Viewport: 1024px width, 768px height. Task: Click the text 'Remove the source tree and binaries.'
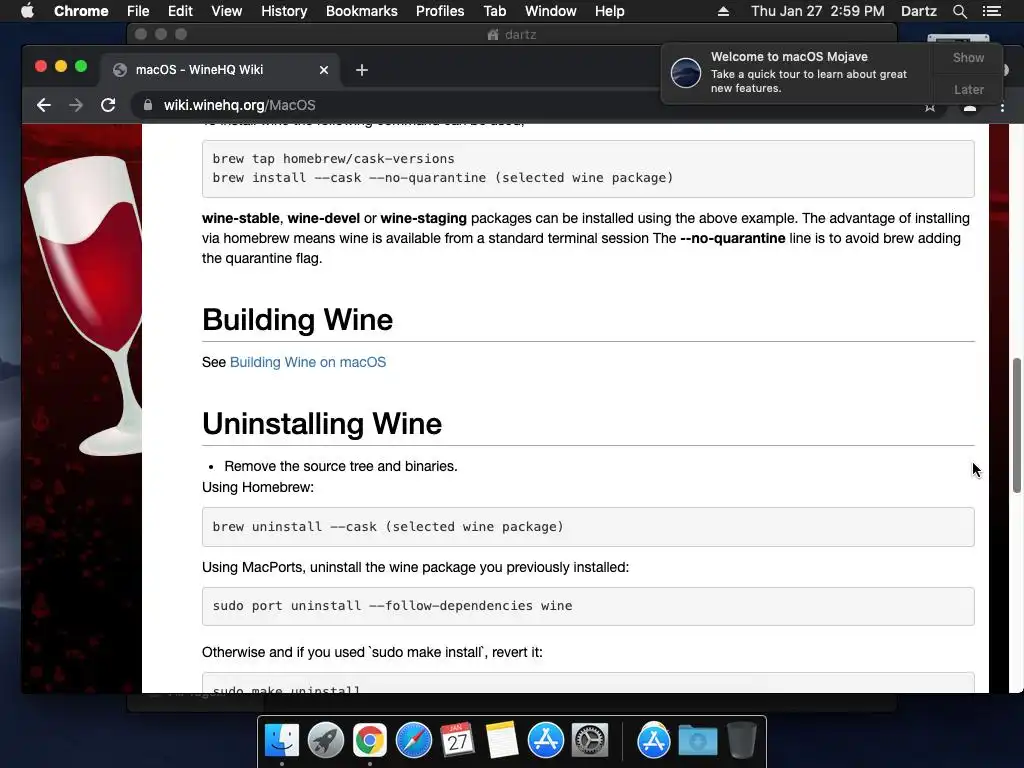(x=341, y=466)
